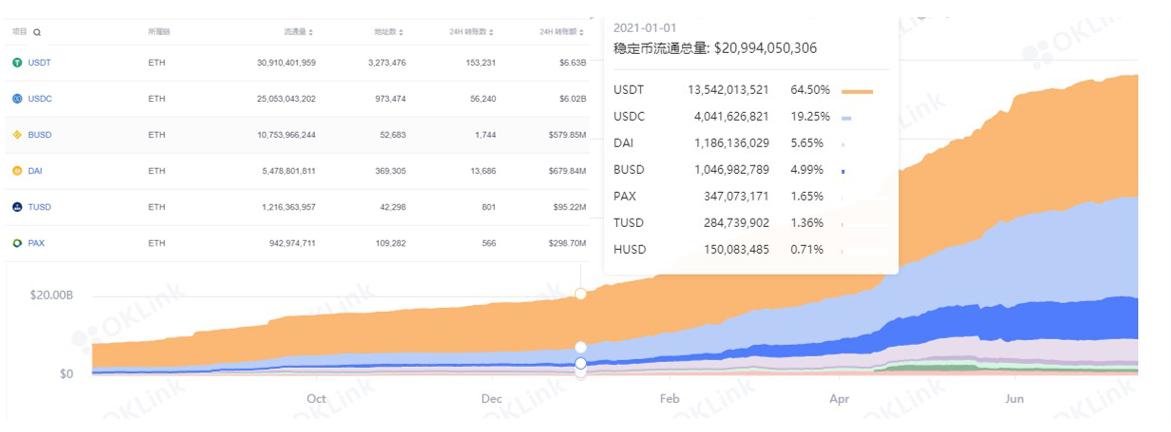Click tooltip HUSD value 150,083,485

pos(736,250)
